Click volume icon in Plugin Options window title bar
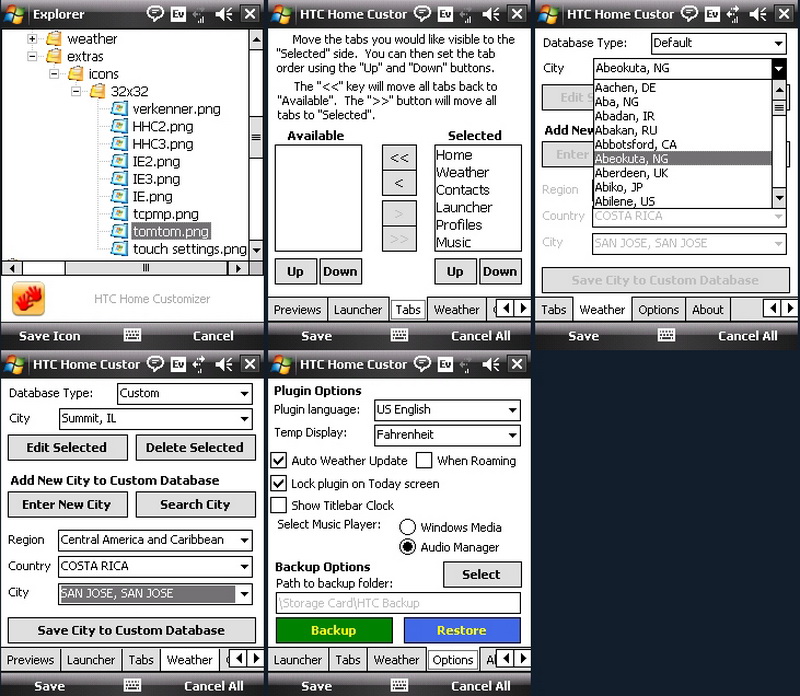Screen dimensions: 800x696 click(491, 364)
